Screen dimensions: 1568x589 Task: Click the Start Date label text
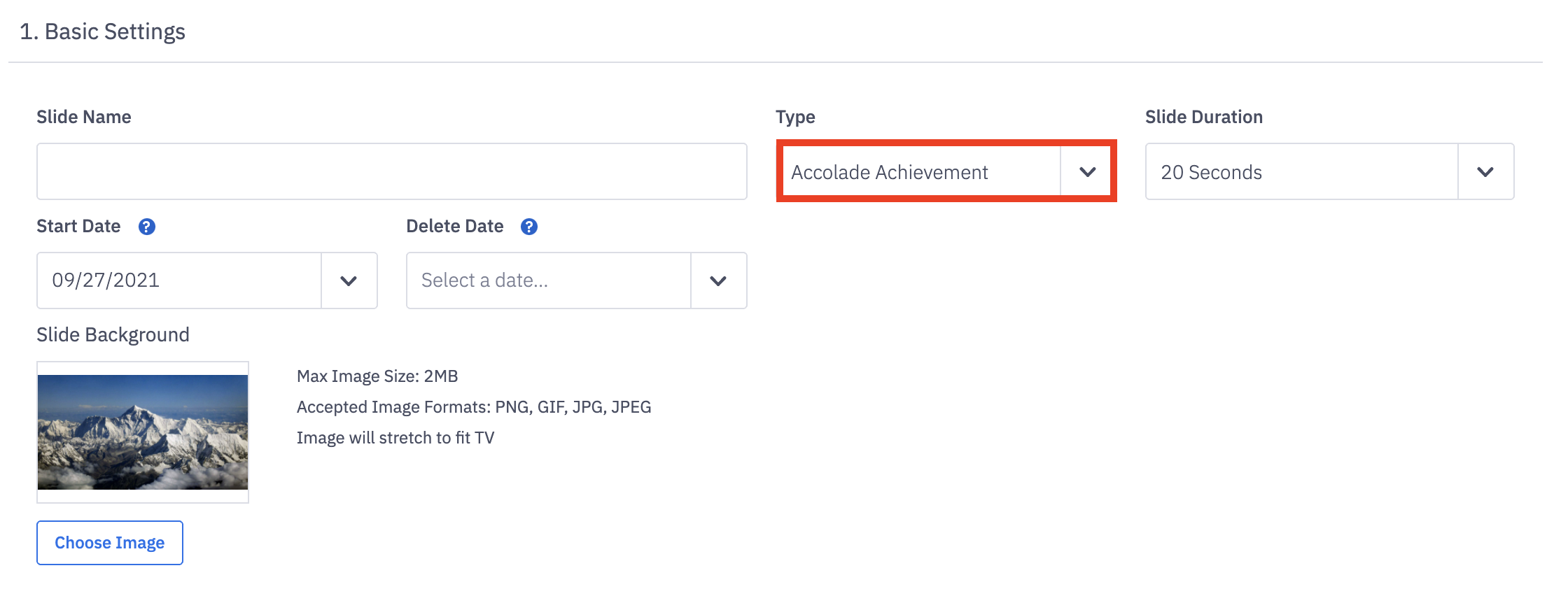click(x=78, y=226)
